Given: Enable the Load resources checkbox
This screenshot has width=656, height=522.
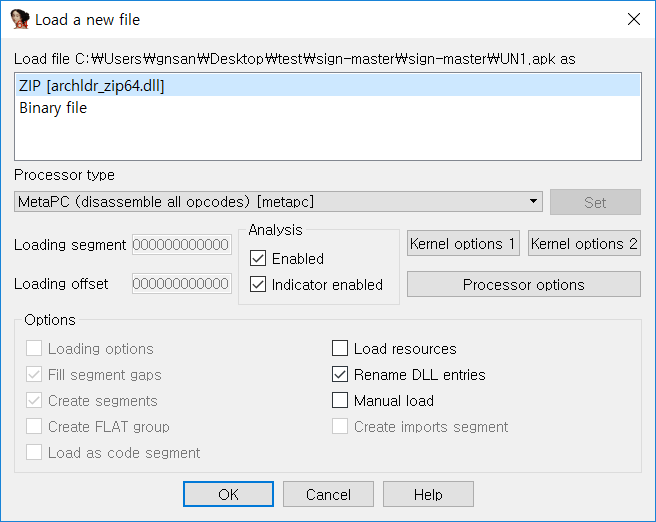Looking at the screenshot, I should (340, 348).
